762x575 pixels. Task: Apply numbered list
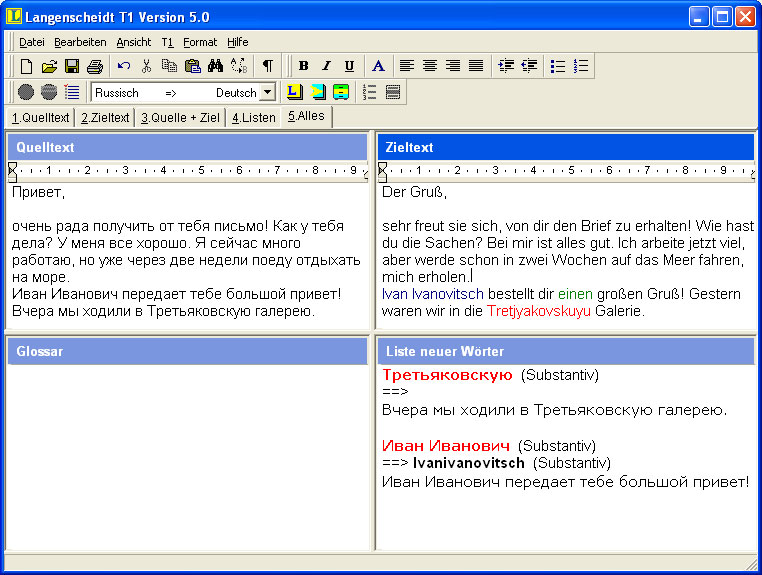tap(581, 66)
